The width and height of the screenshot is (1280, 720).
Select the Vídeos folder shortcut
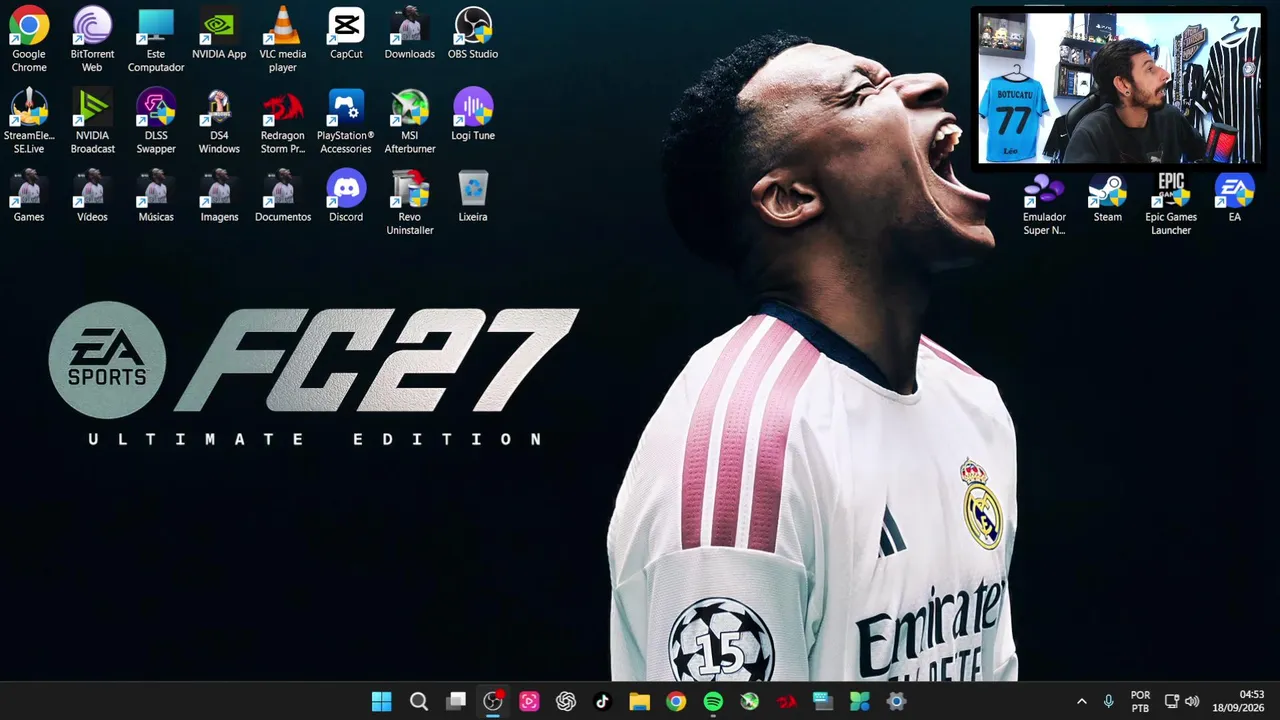coord(92,196)
